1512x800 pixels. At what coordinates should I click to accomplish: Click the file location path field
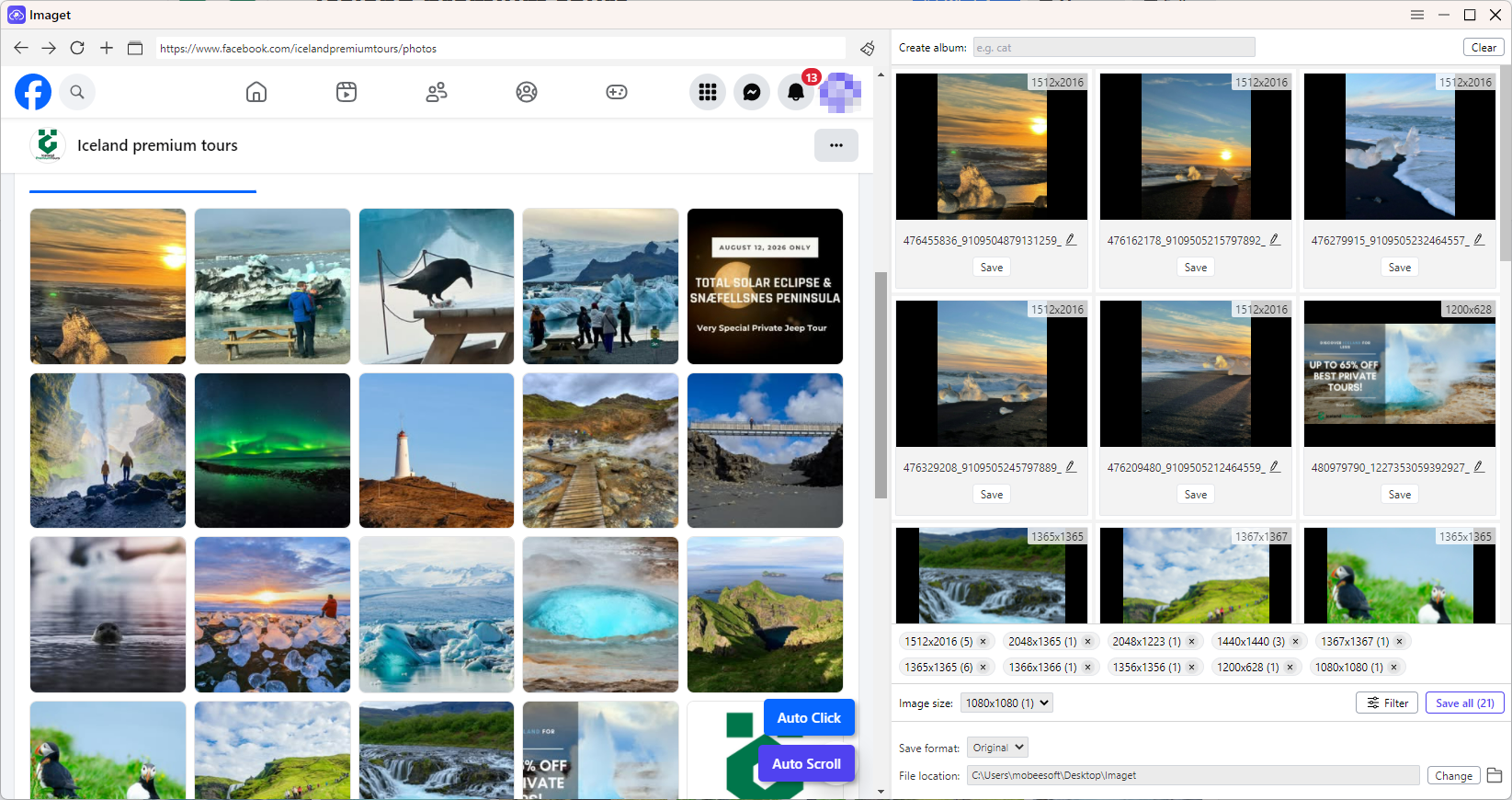pos(1193,776)
